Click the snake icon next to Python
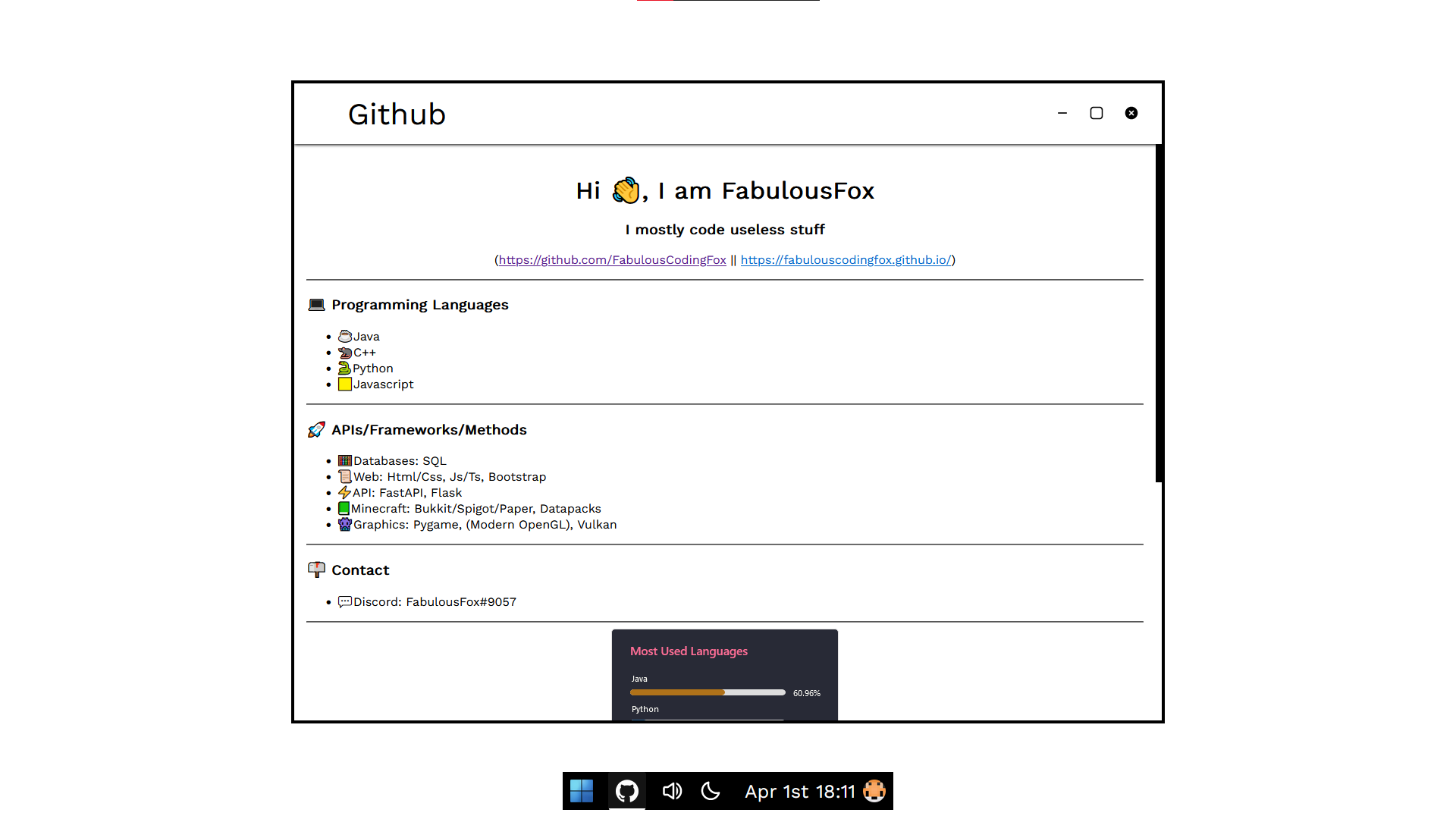The height and width of the screenshot is (819, 1456). [344, 369]
